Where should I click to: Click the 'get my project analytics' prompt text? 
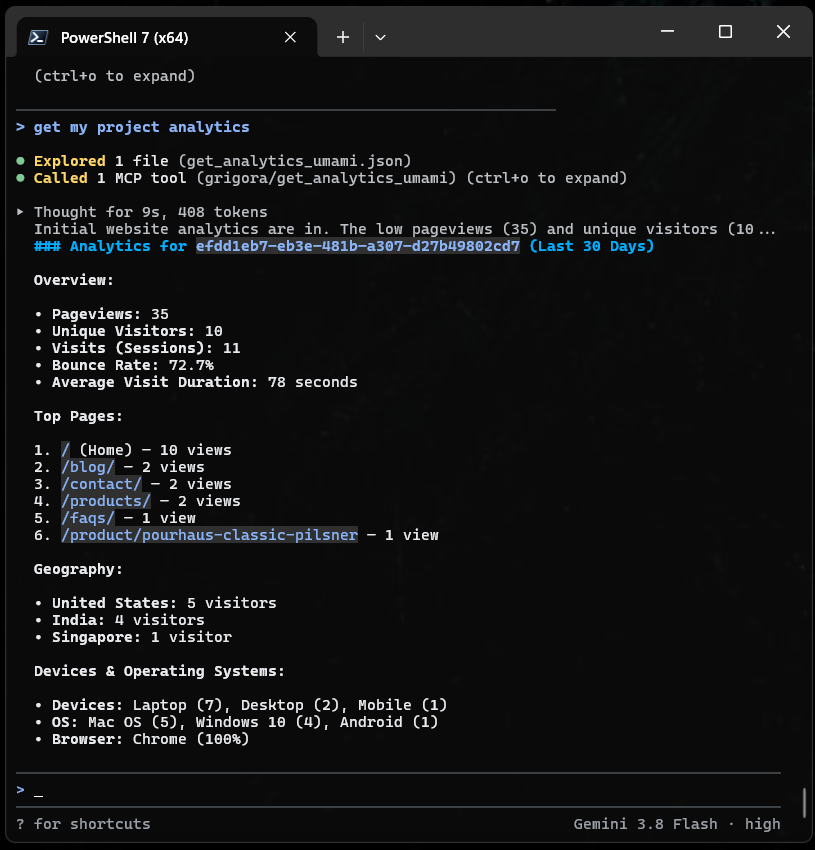[142, 127]
